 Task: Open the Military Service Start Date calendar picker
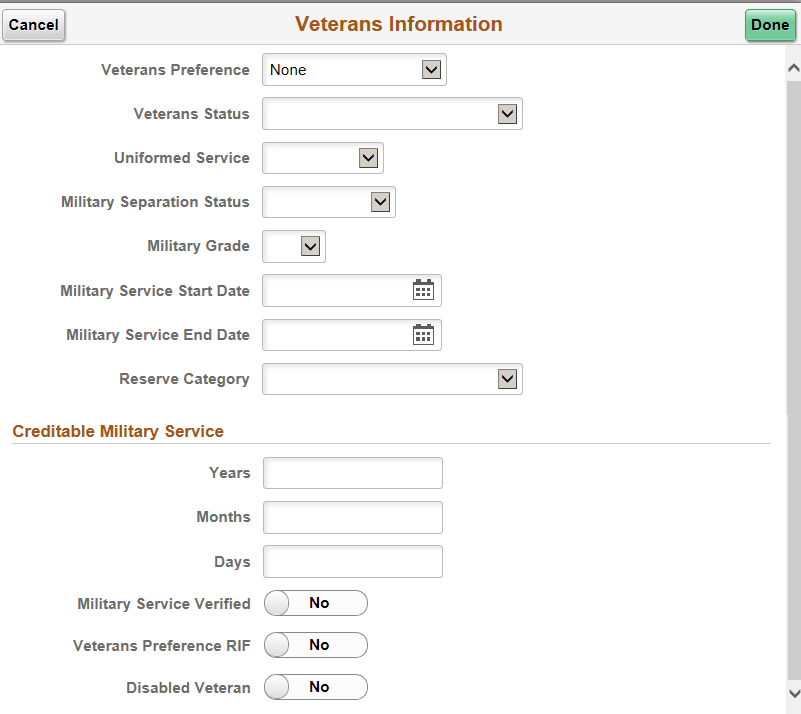point(423,290)
